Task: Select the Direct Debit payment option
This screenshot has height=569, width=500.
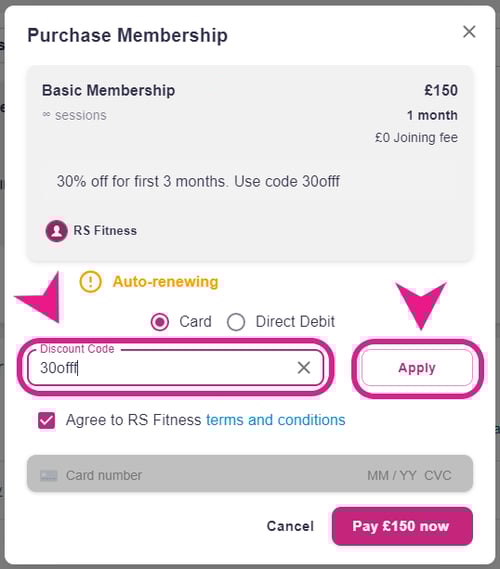Action: [236, 322]
